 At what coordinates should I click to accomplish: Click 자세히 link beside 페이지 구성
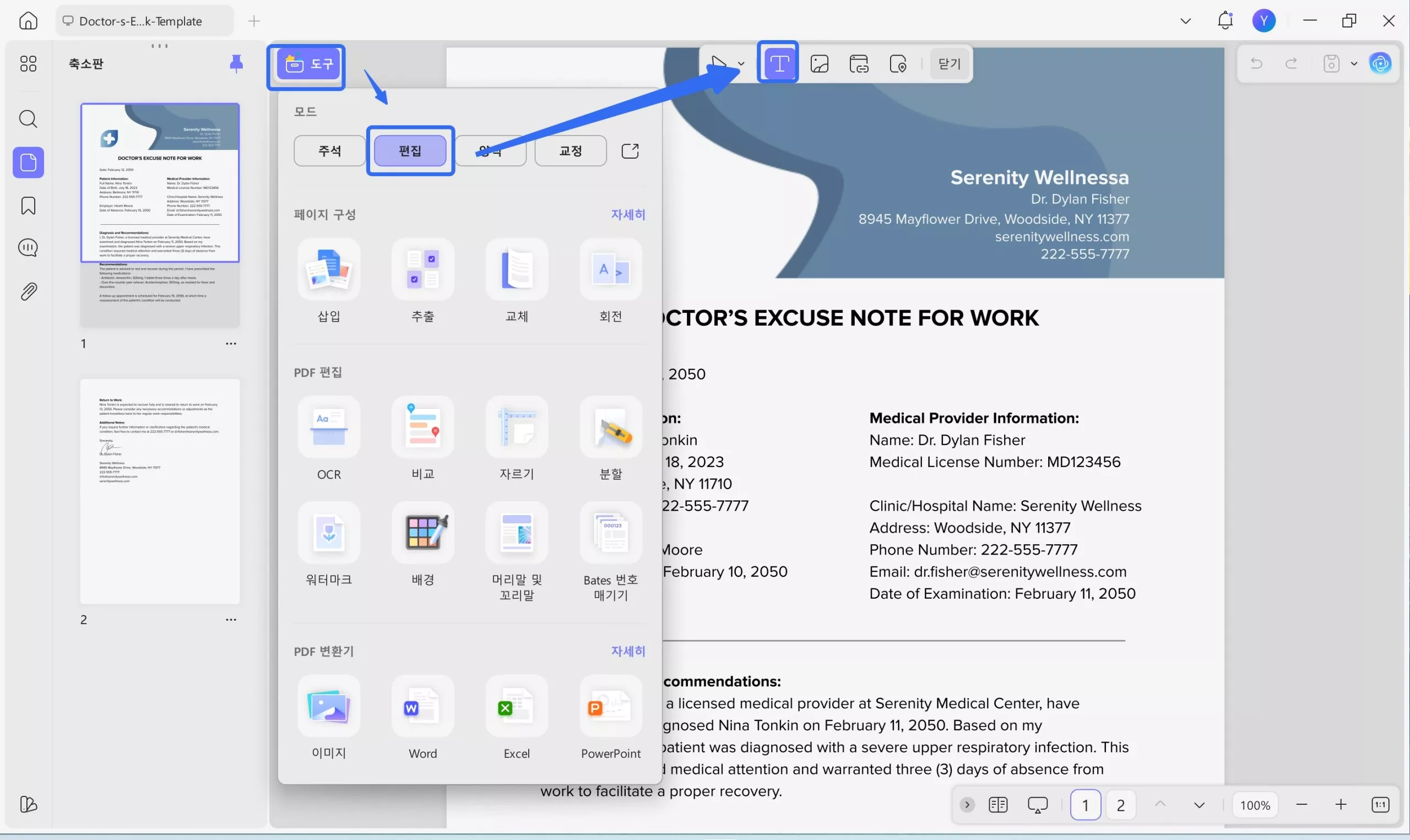coord(627,214)
